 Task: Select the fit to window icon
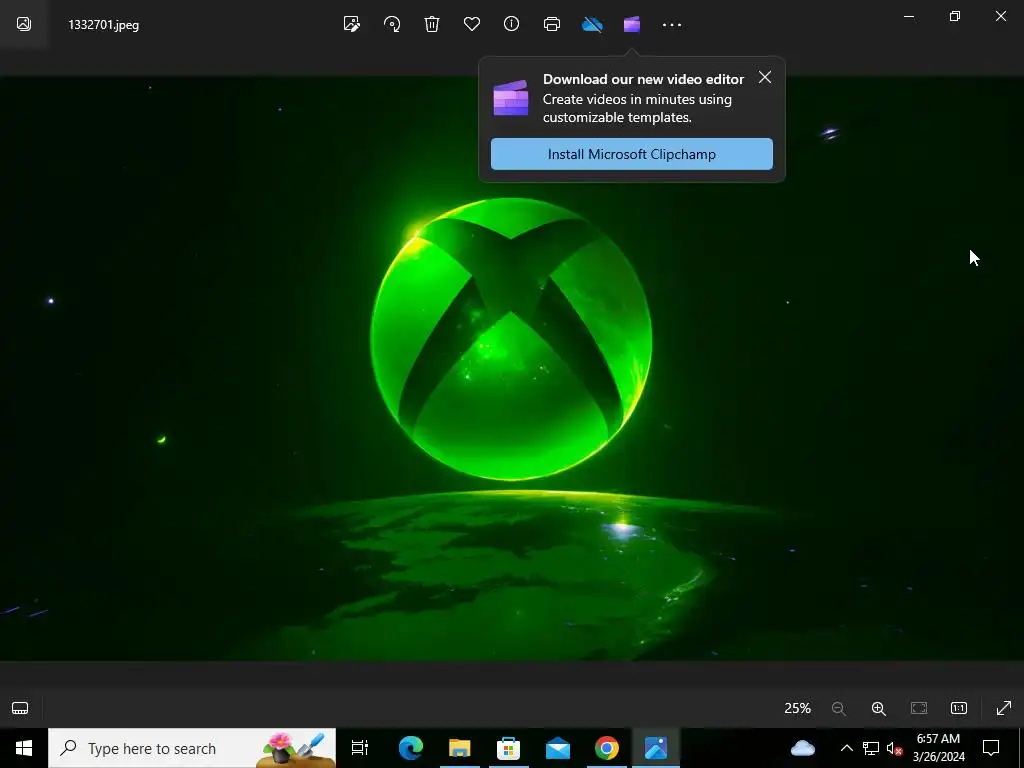coord(919,708)
